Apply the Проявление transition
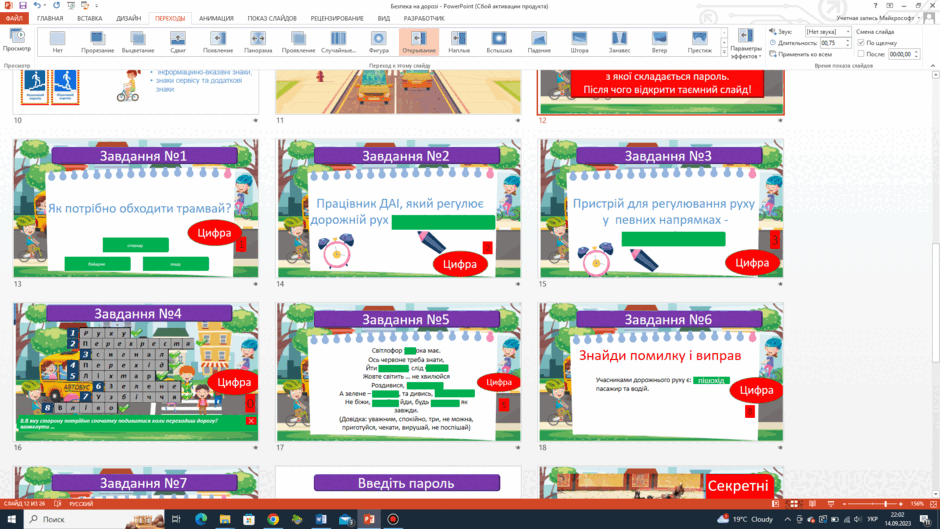 click(299, 42)
